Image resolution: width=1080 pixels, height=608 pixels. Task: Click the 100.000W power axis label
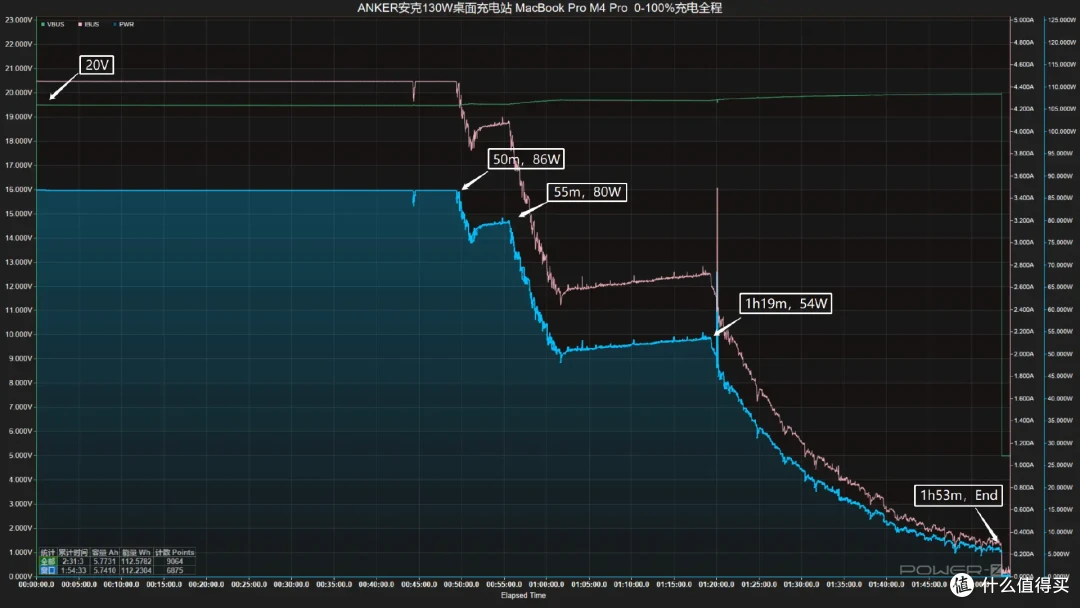[x=1061, y=131]
